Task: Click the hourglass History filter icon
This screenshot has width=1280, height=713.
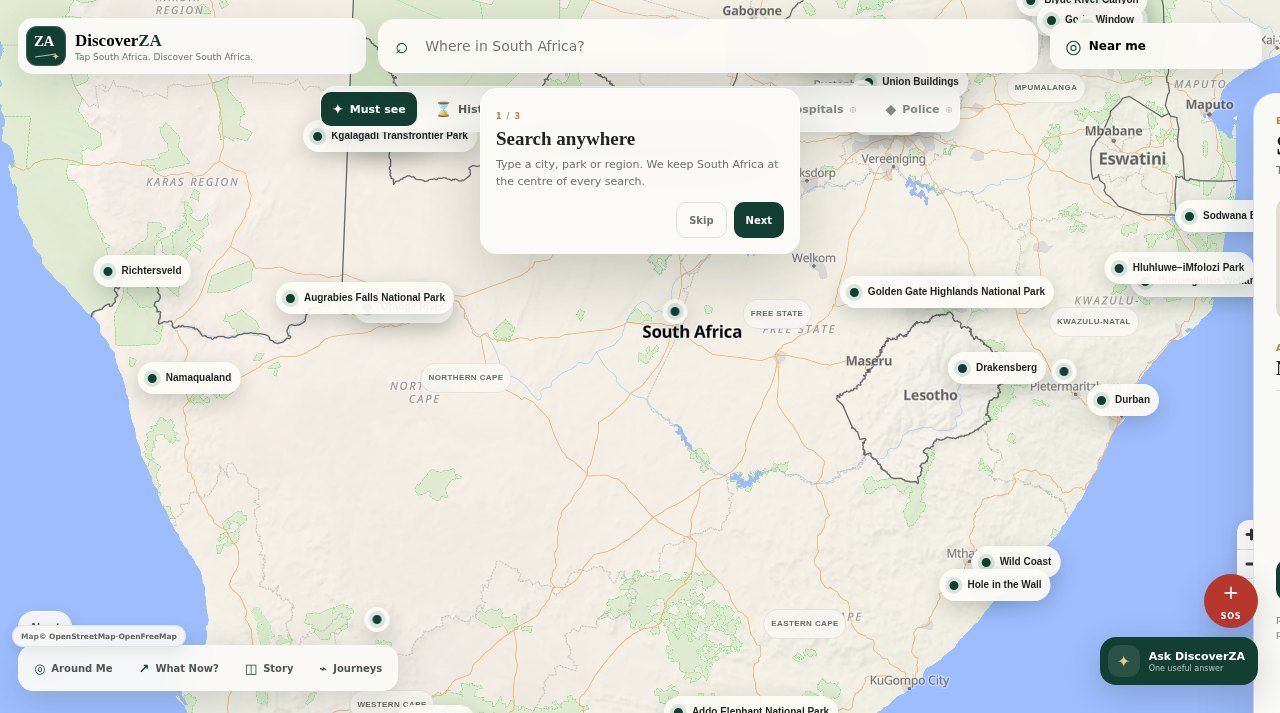Action: tap(443, 109)
